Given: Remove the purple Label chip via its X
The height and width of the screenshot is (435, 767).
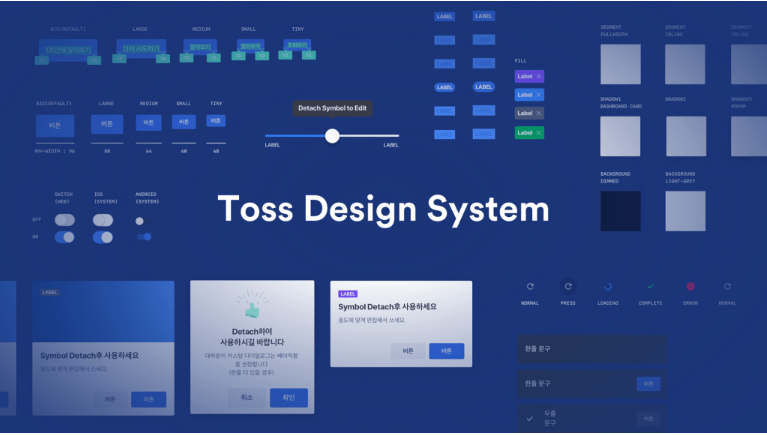Looking at the screenshot, I should point(539,76).
